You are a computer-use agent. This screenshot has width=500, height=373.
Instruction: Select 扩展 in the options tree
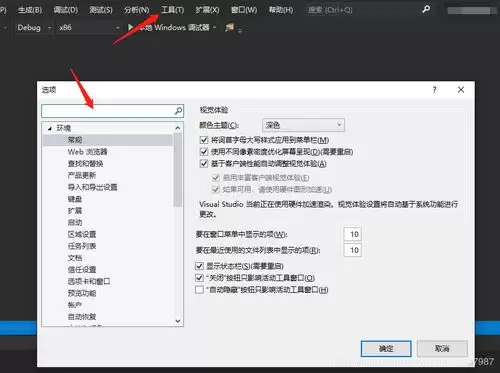(75, 211)
